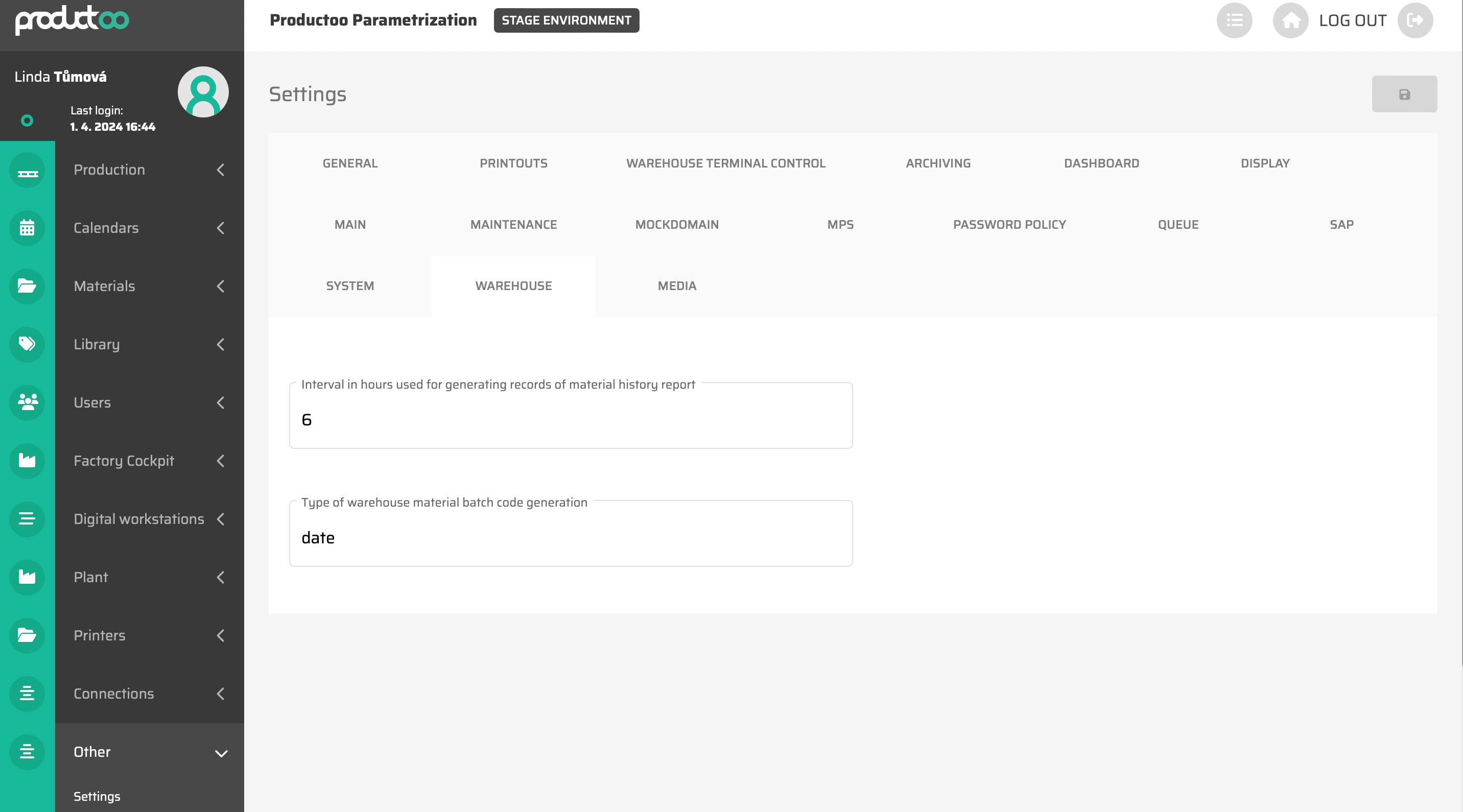This screenshot has width=1463, height=812.
Task: Click the Calendars calendar icon
Action: click(27, 228)
